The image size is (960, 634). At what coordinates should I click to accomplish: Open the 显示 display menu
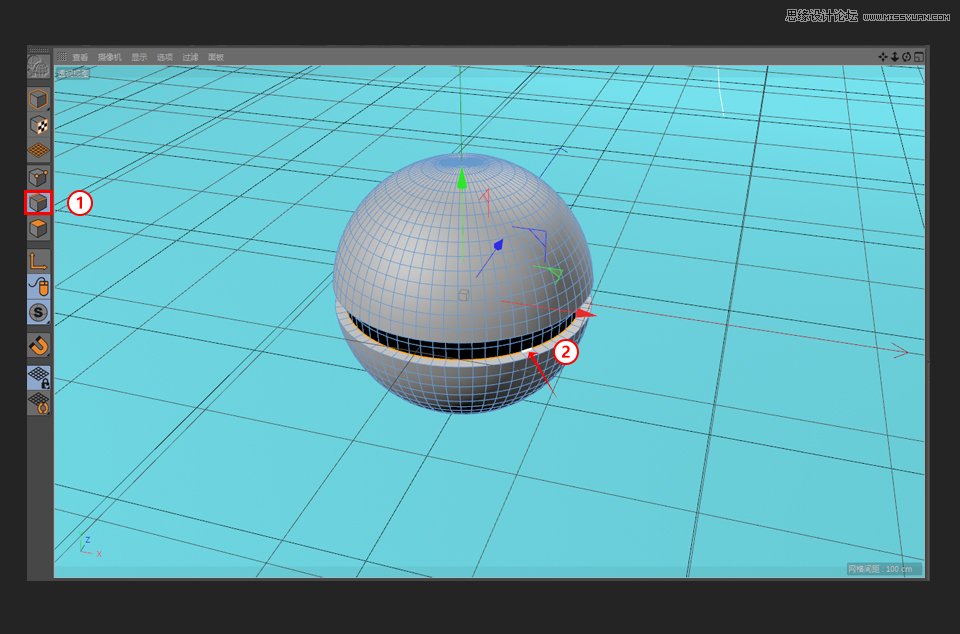pyautogui.click(x=139, y=57)
